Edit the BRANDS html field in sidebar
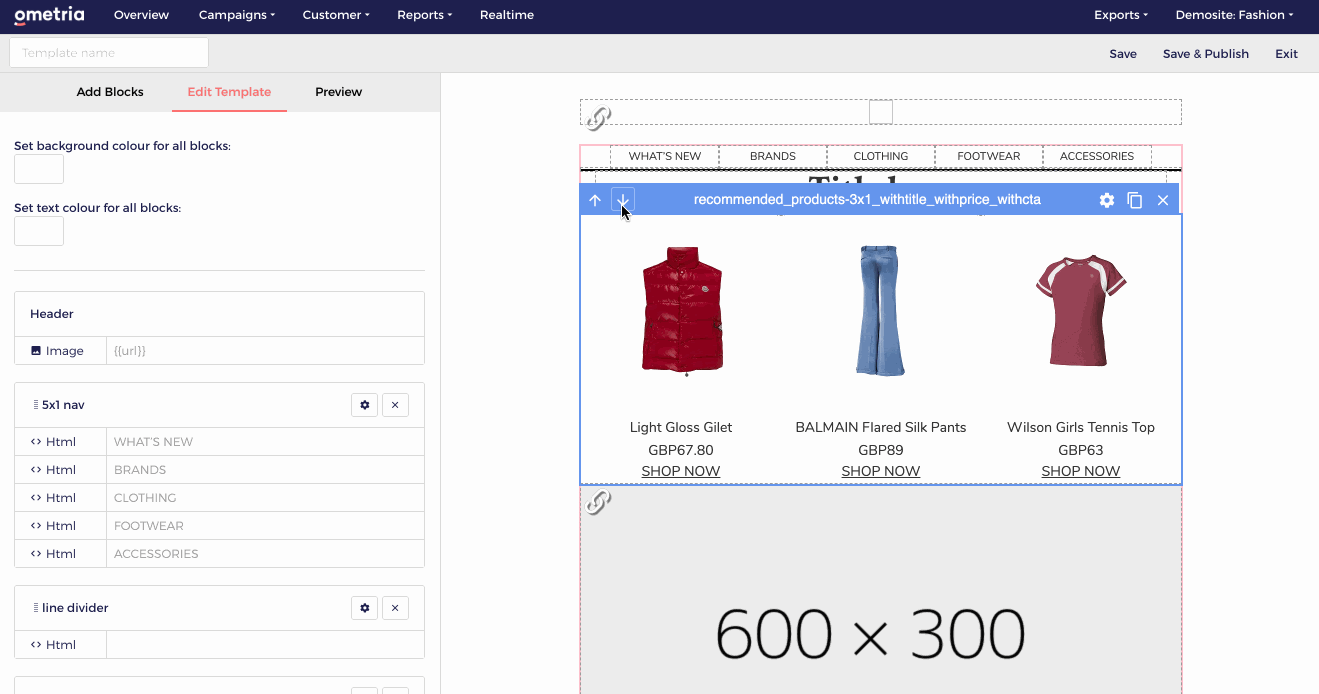Image resolution: width=1319 pixels, height=694 pixels. point(265,470)
